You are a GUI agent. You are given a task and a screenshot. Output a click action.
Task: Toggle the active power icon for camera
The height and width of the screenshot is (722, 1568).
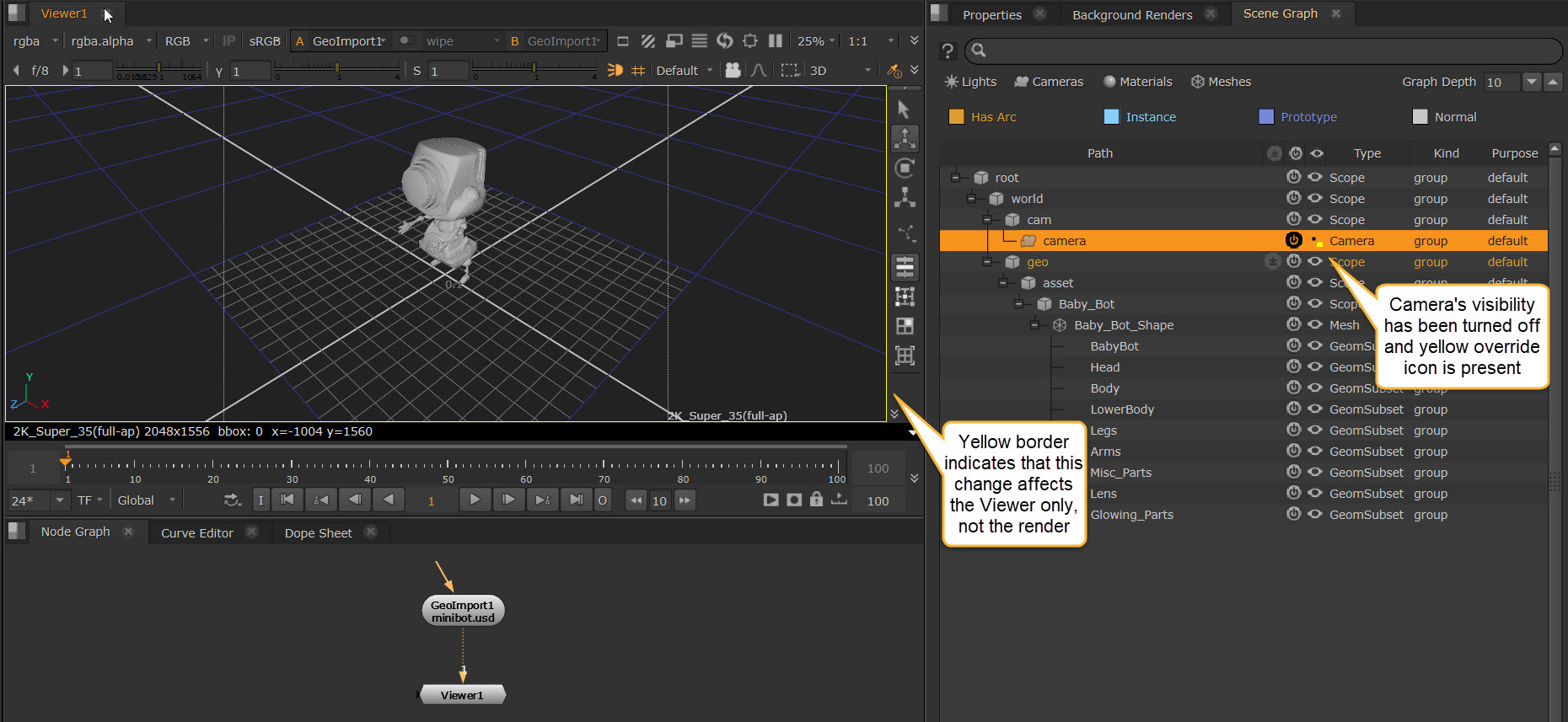pos(1293,241)
